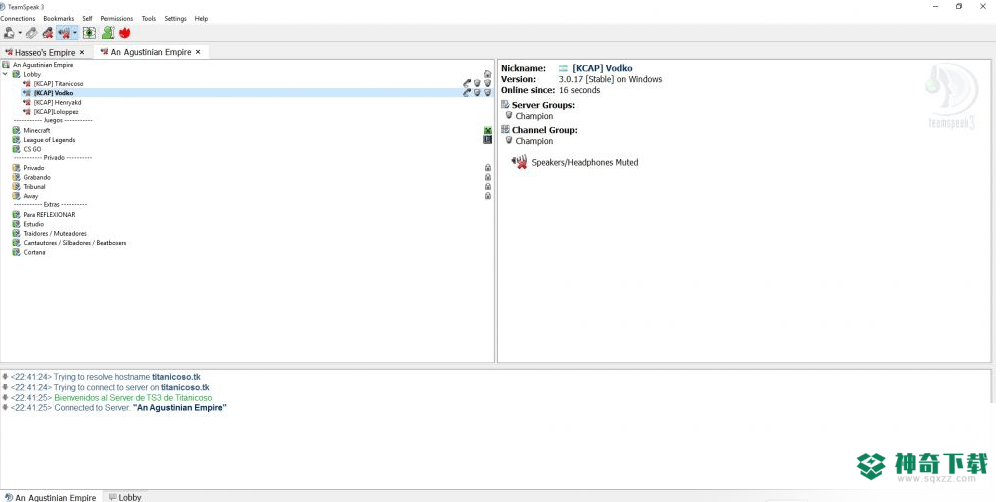
Task: Open dropdown arrow next to Connect icon
Action: click(x=20, y=33)
